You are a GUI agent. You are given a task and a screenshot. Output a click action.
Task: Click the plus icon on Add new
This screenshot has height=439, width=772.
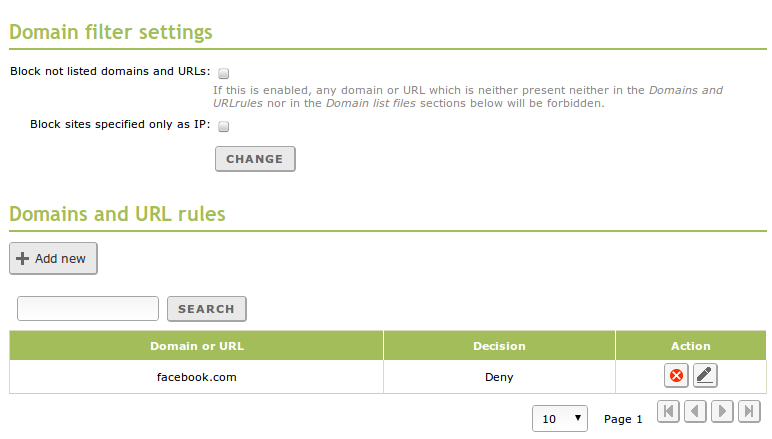22,258
